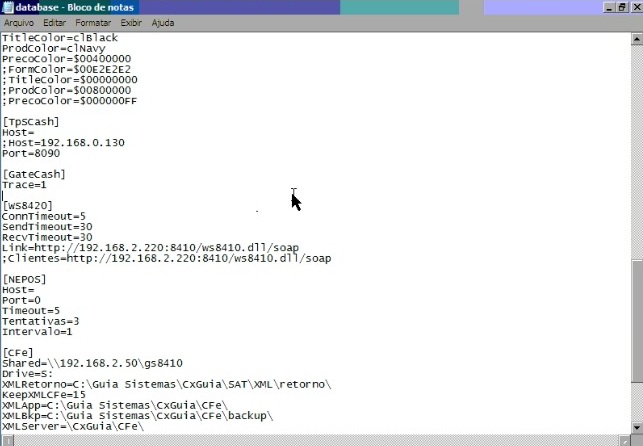
Task: Place cursor on the KeepXMLCFe=15 line
Action: click(44, 394)
